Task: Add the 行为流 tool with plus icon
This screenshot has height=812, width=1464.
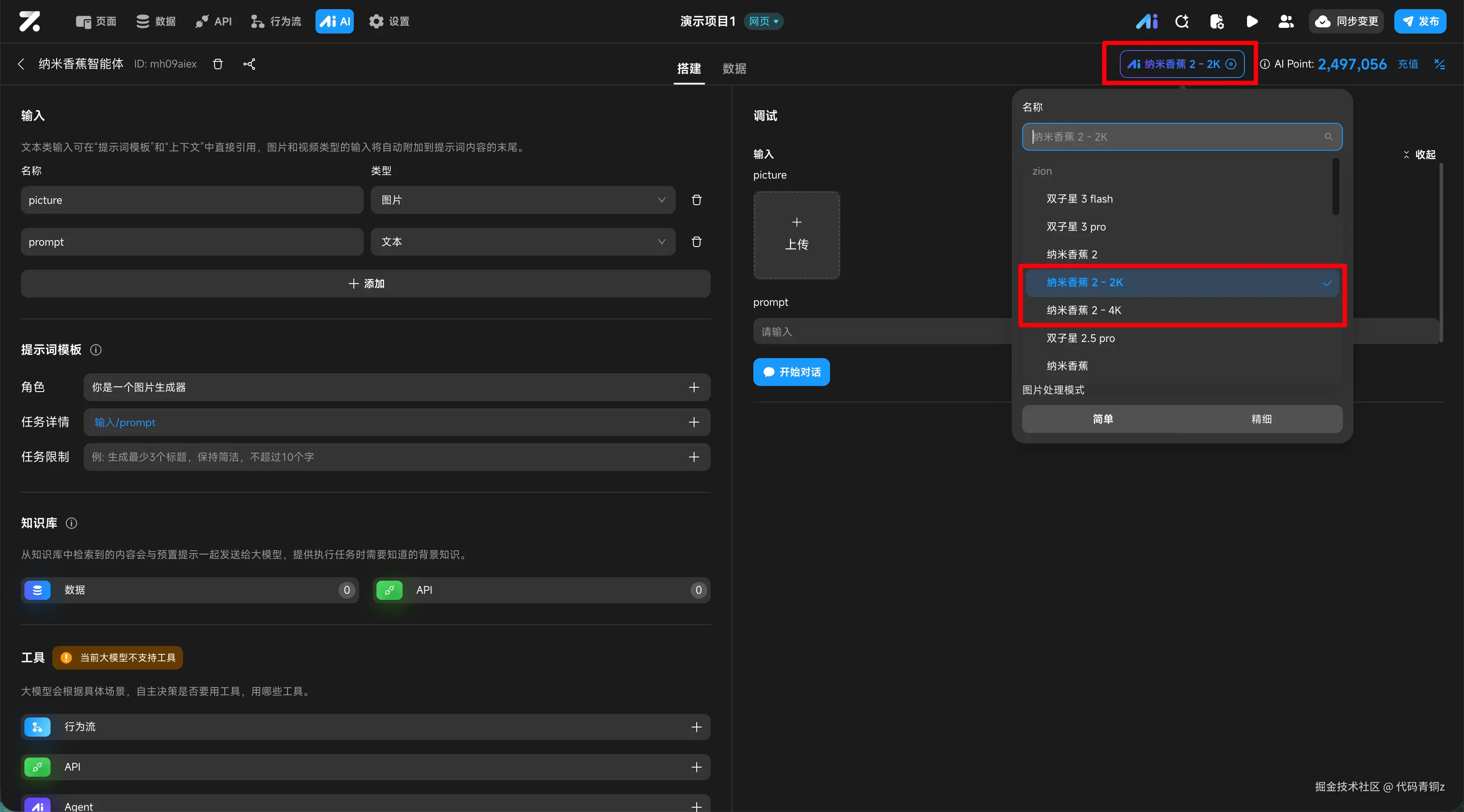Action: point(696,727)
